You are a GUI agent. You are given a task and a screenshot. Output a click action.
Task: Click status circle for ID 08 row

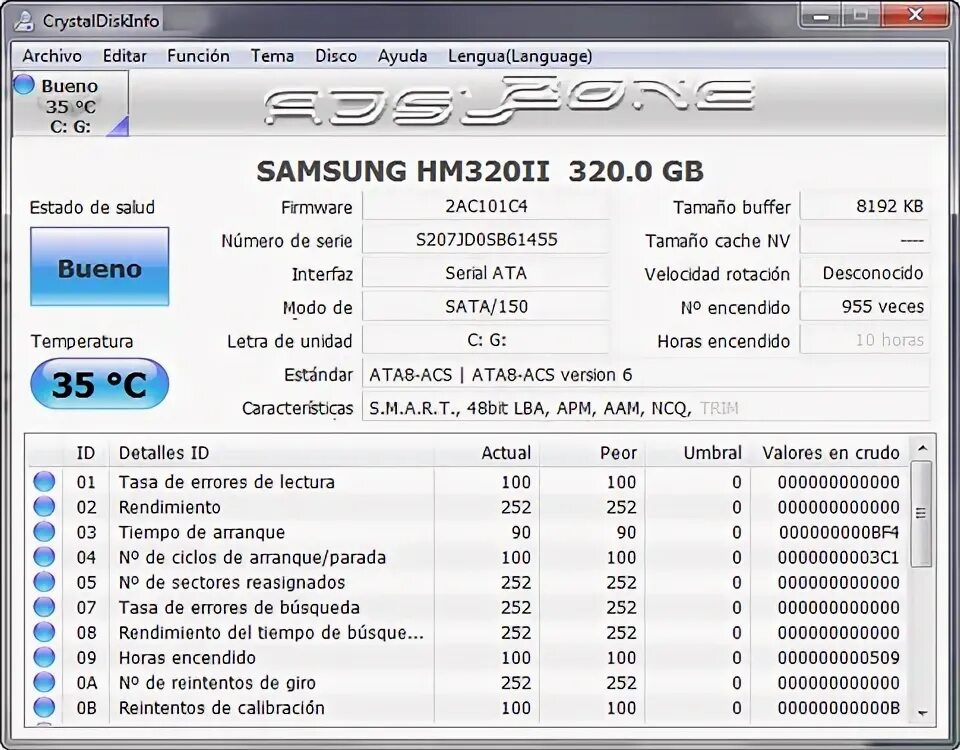pyautogui.click(x=44, y=632)
